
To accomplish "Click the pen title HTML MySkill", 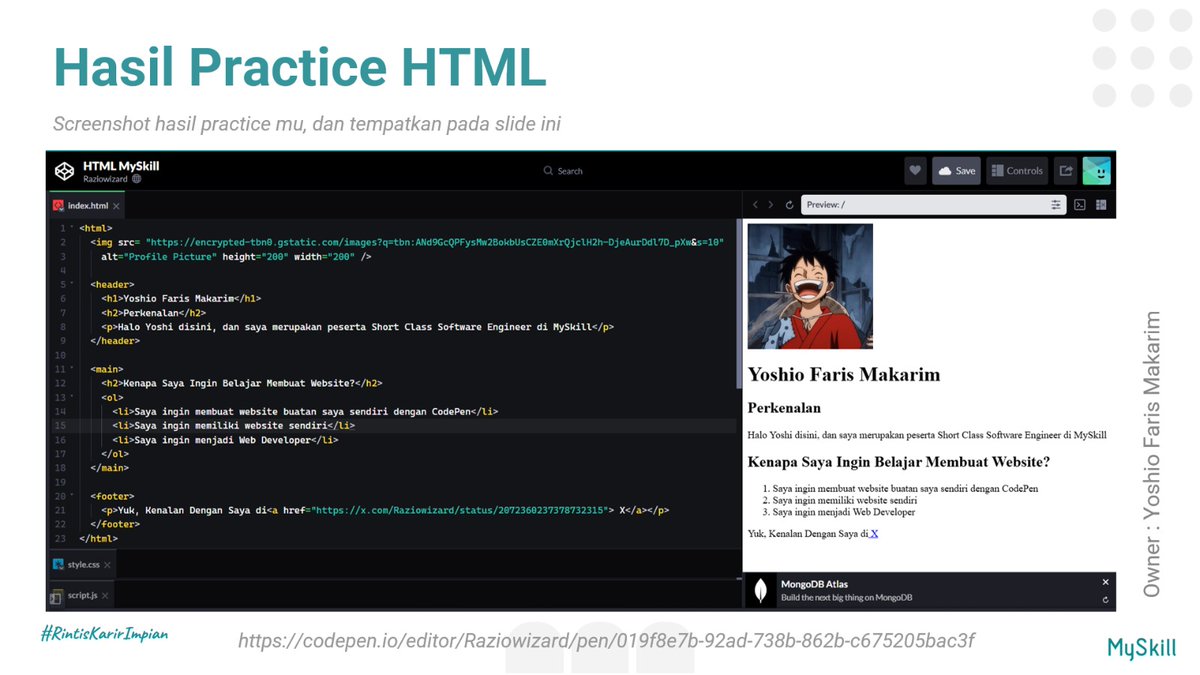I will [x=121, y=166].
